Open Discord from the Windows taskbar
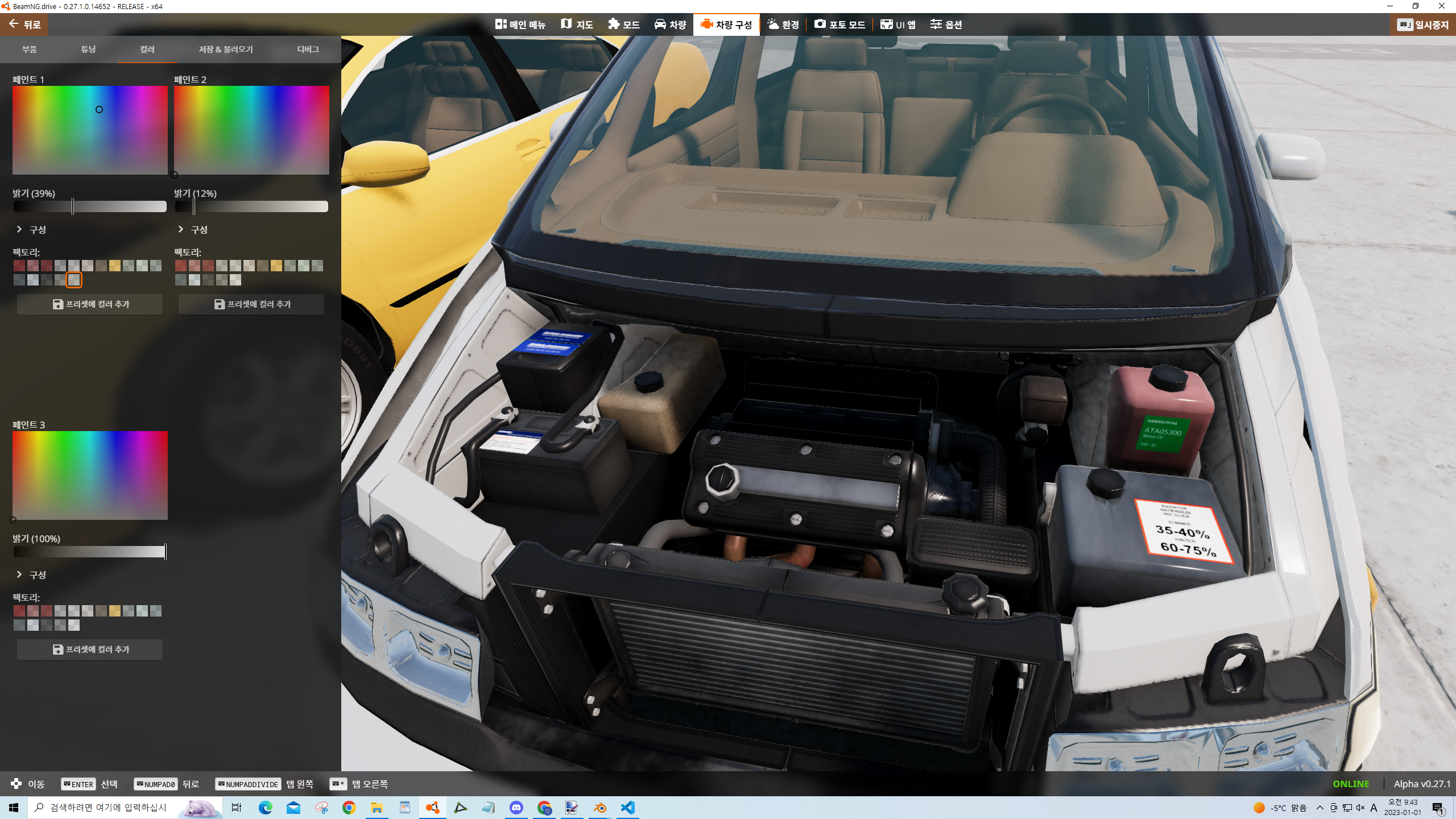 (516, 808)
